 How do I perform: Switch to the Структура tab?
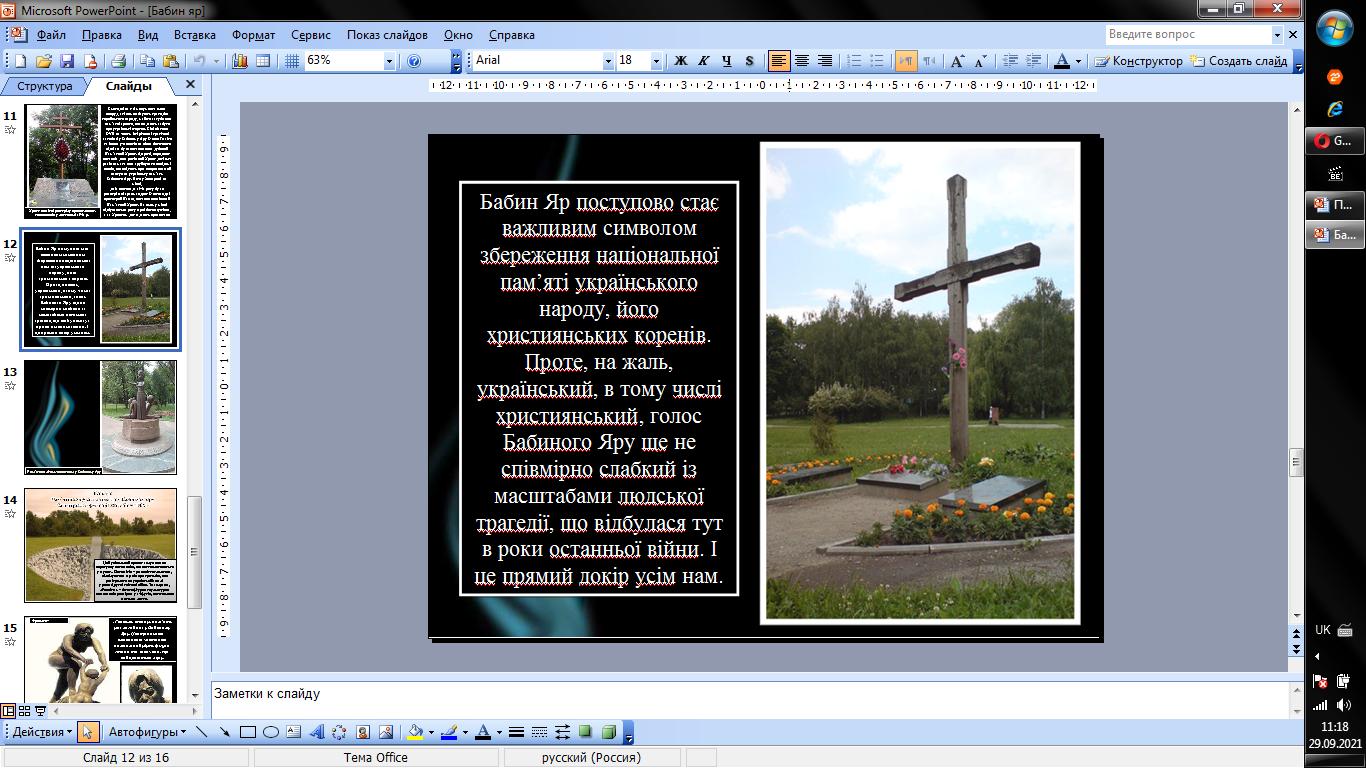(x=45, y=86)
